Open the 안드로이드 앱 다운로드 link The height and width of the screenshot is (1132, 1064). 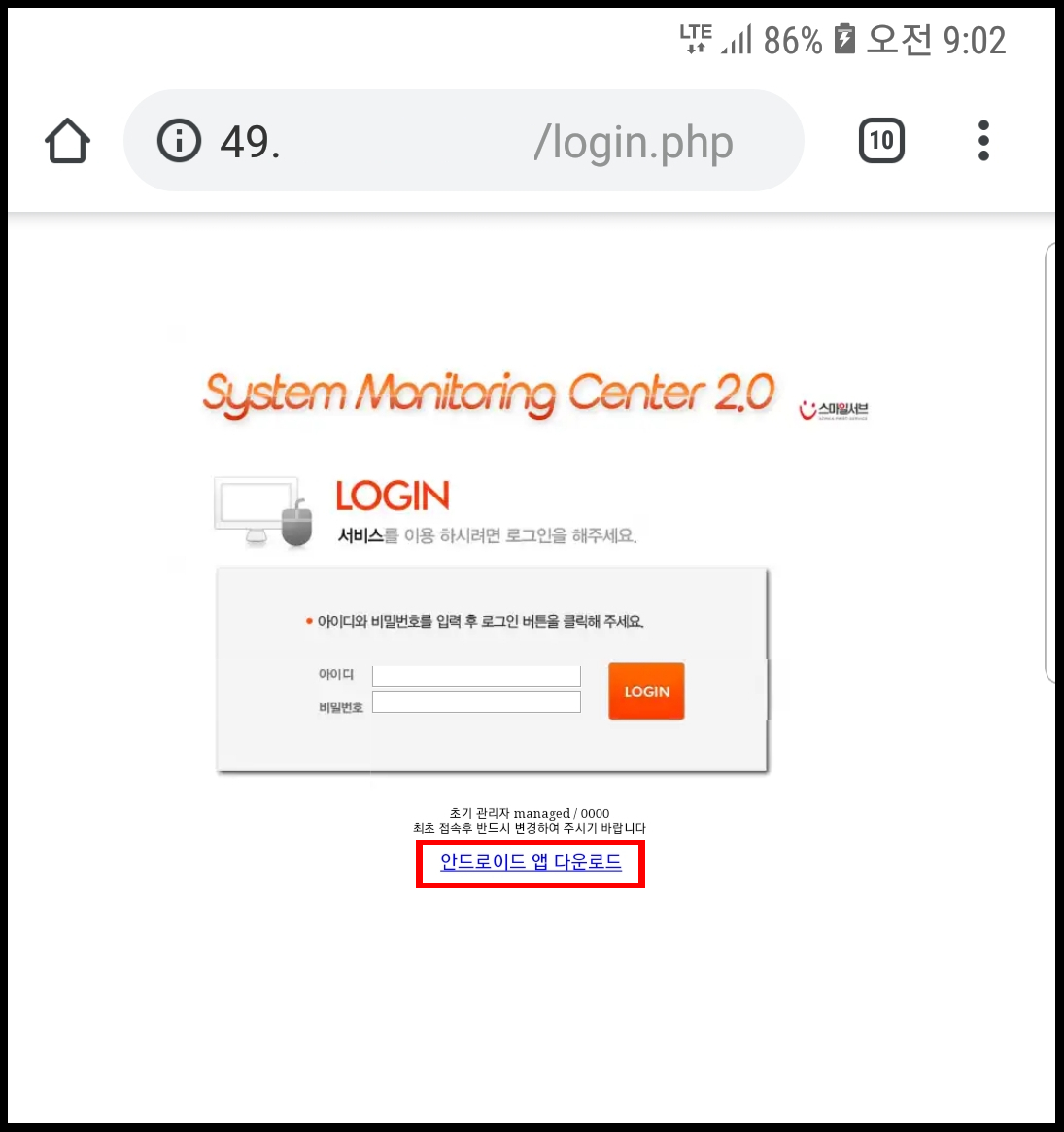[531, 862]
